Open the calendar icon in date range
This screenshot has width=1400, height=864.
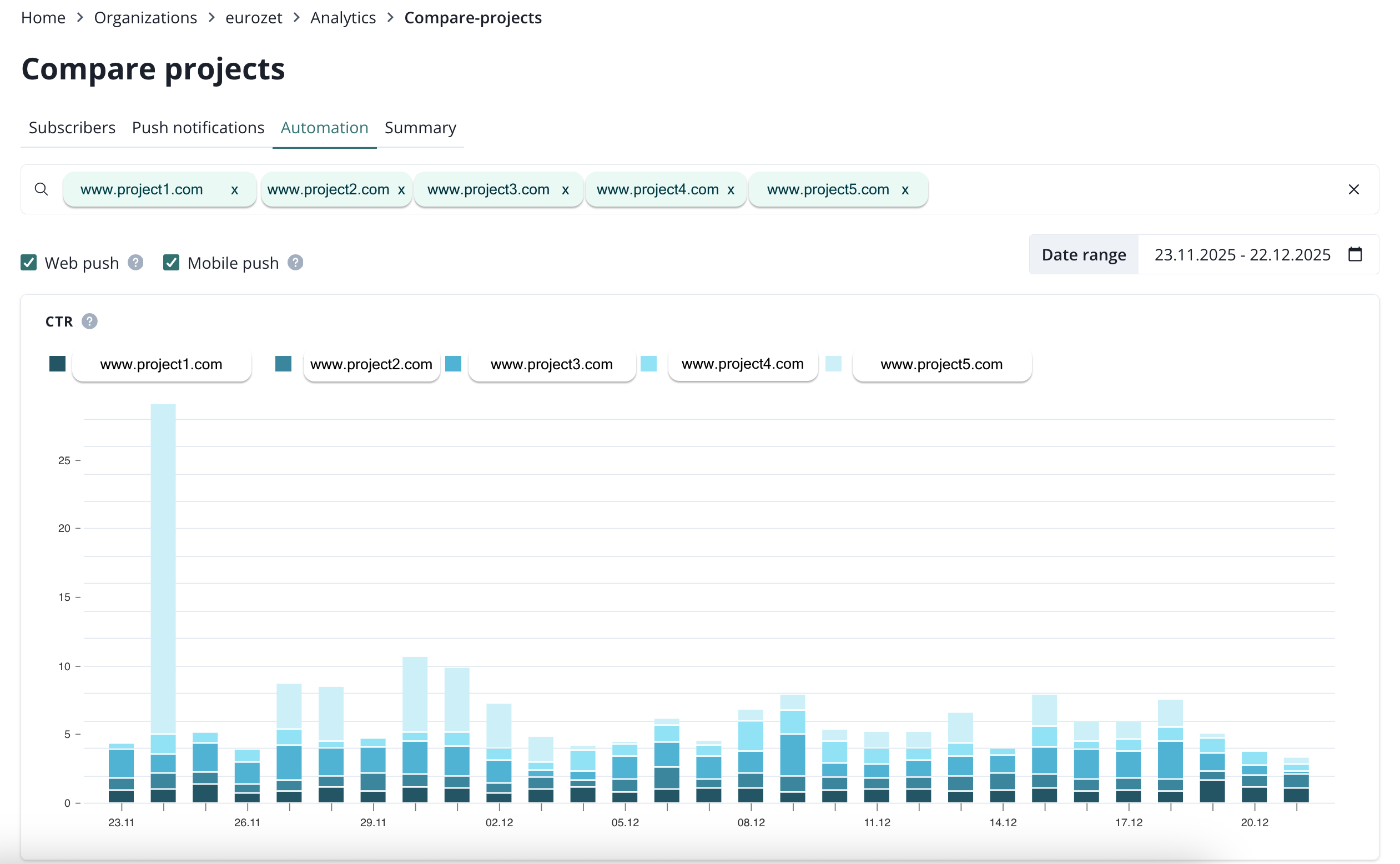coord(1355,254)
